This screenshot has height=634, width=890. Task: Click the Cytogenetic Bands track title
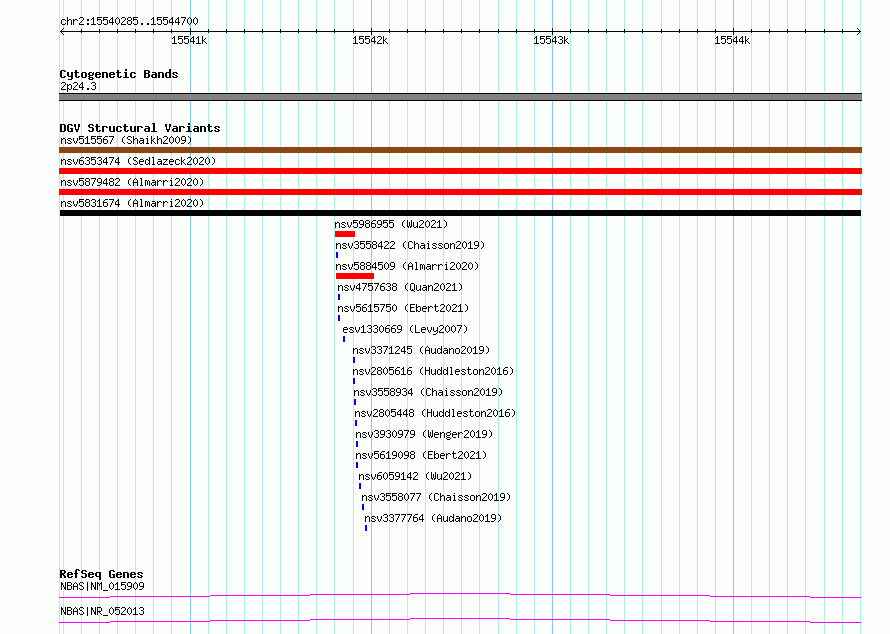[x=119, y=74]
